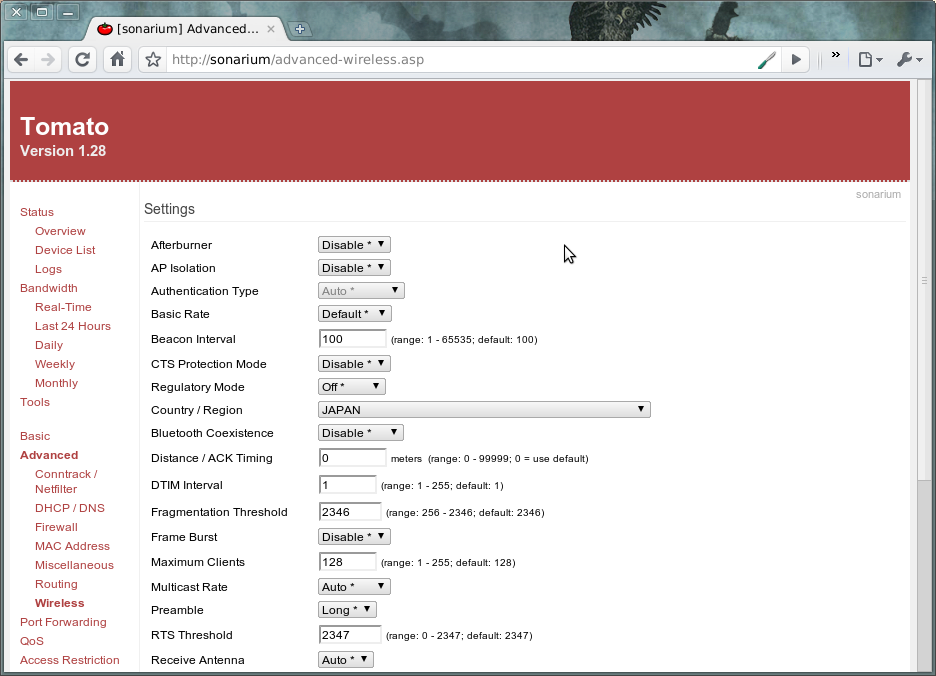Open the QoS section
Viewport: 936px width, 676px height.
pyautogui.click(x=32, y=641)
